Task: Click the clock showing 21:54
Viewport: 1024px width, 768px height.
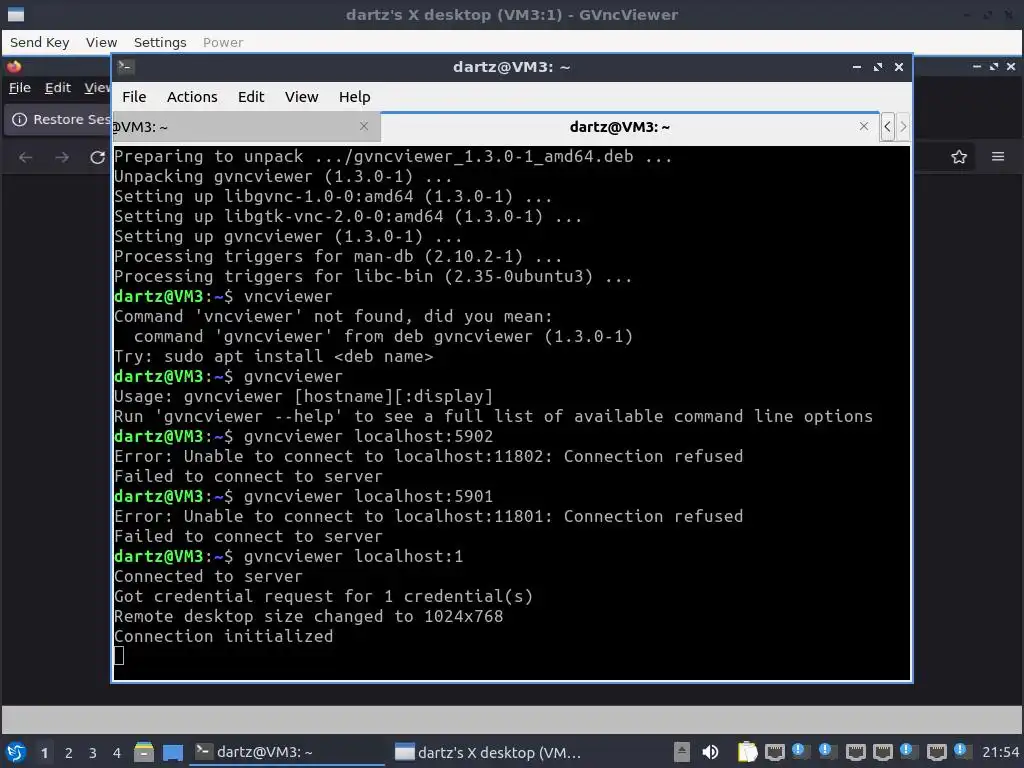Action: [x=1000, y=752]
